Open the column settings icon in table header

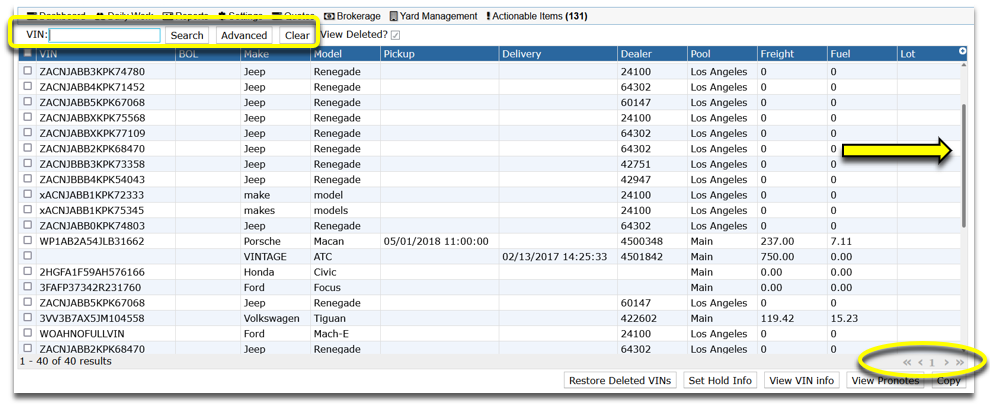(x=963, y=51)
